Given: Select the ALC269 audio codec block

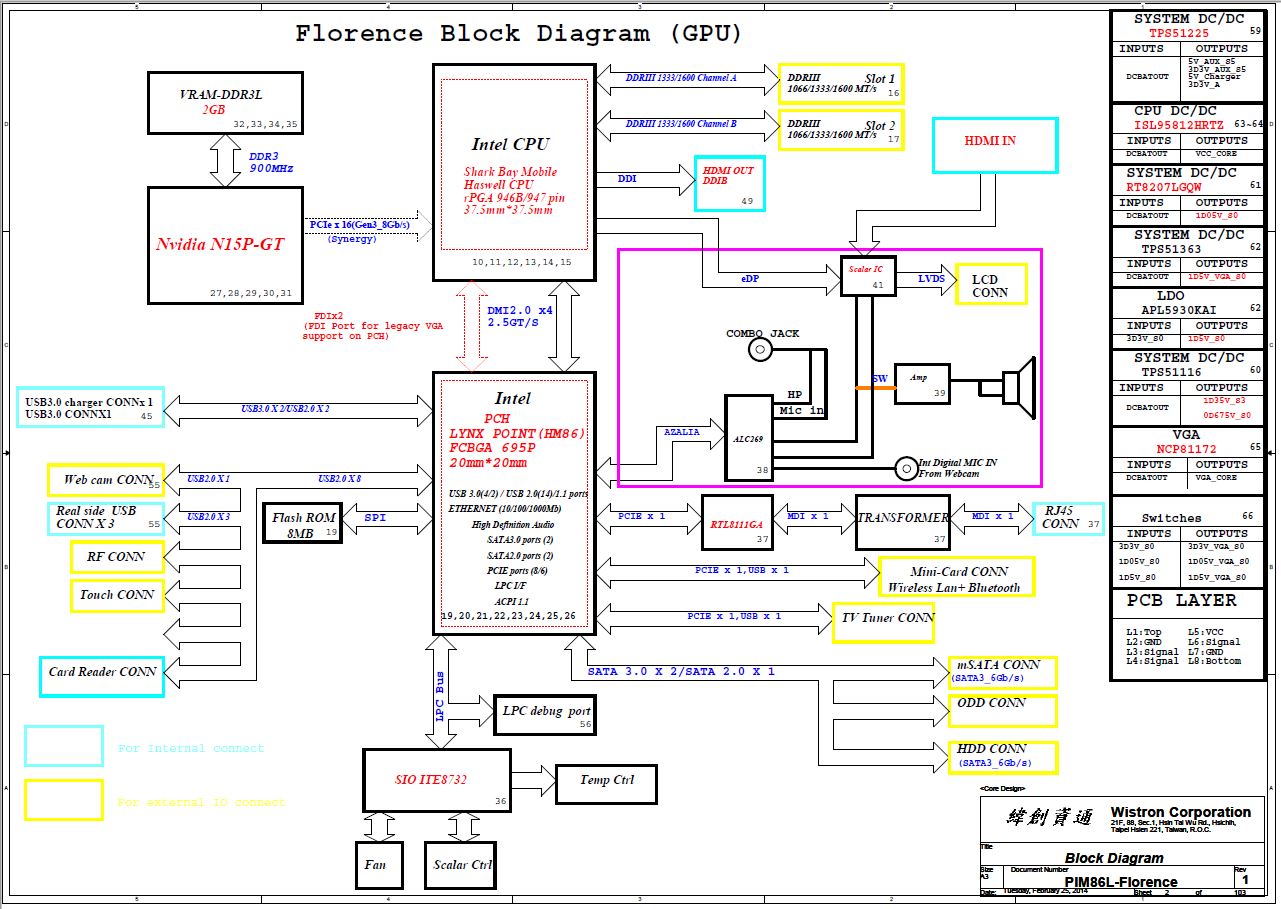Looking at the screenshot, I should (x=748, y=438).
